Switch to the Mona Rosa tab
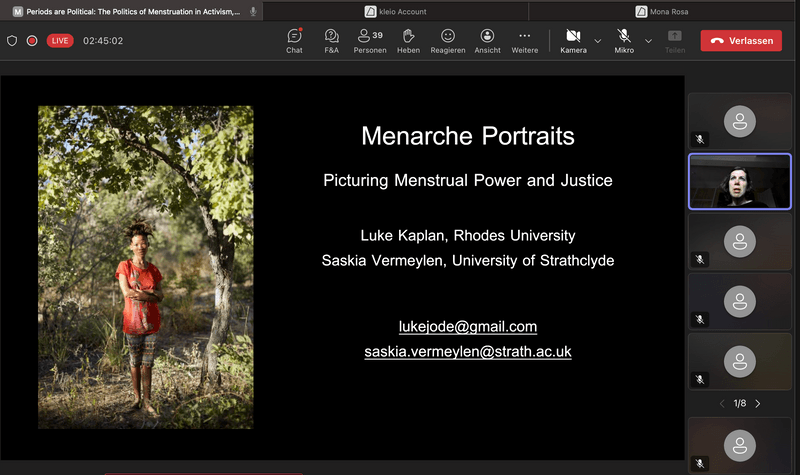This screenshot has height=475, width=800. coord(662,11)
